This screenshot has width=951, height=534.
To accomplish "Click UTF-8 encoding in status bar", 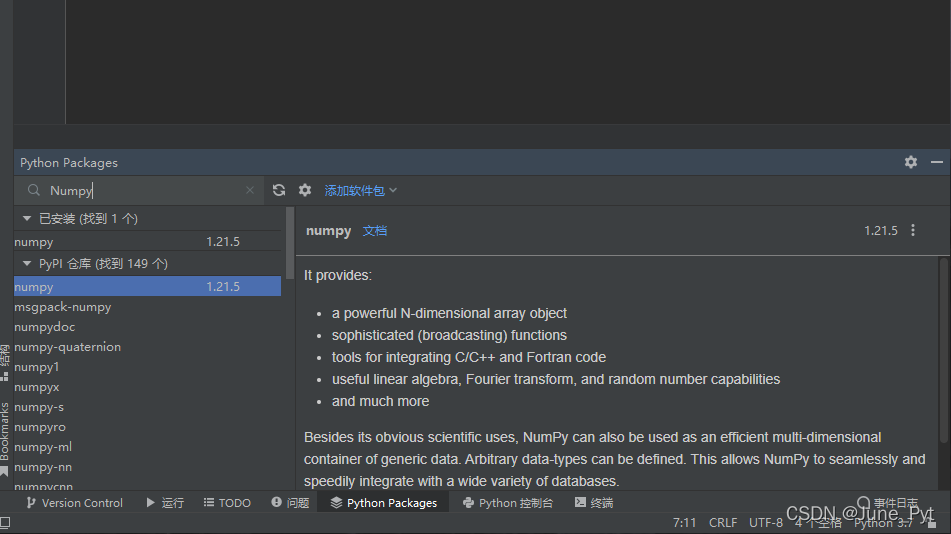I will coord(765,522).
